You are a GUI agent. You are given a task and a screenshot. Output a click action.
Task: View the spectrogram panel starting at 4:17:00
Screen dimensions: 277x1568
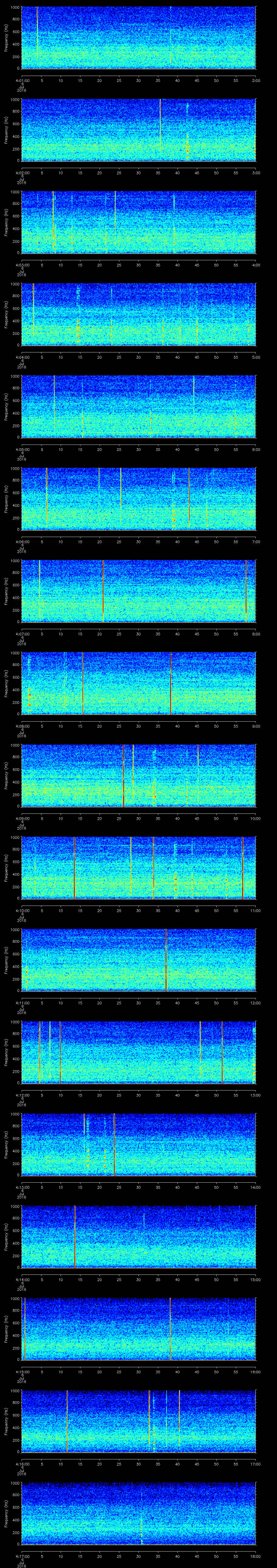coord(139,1513)
